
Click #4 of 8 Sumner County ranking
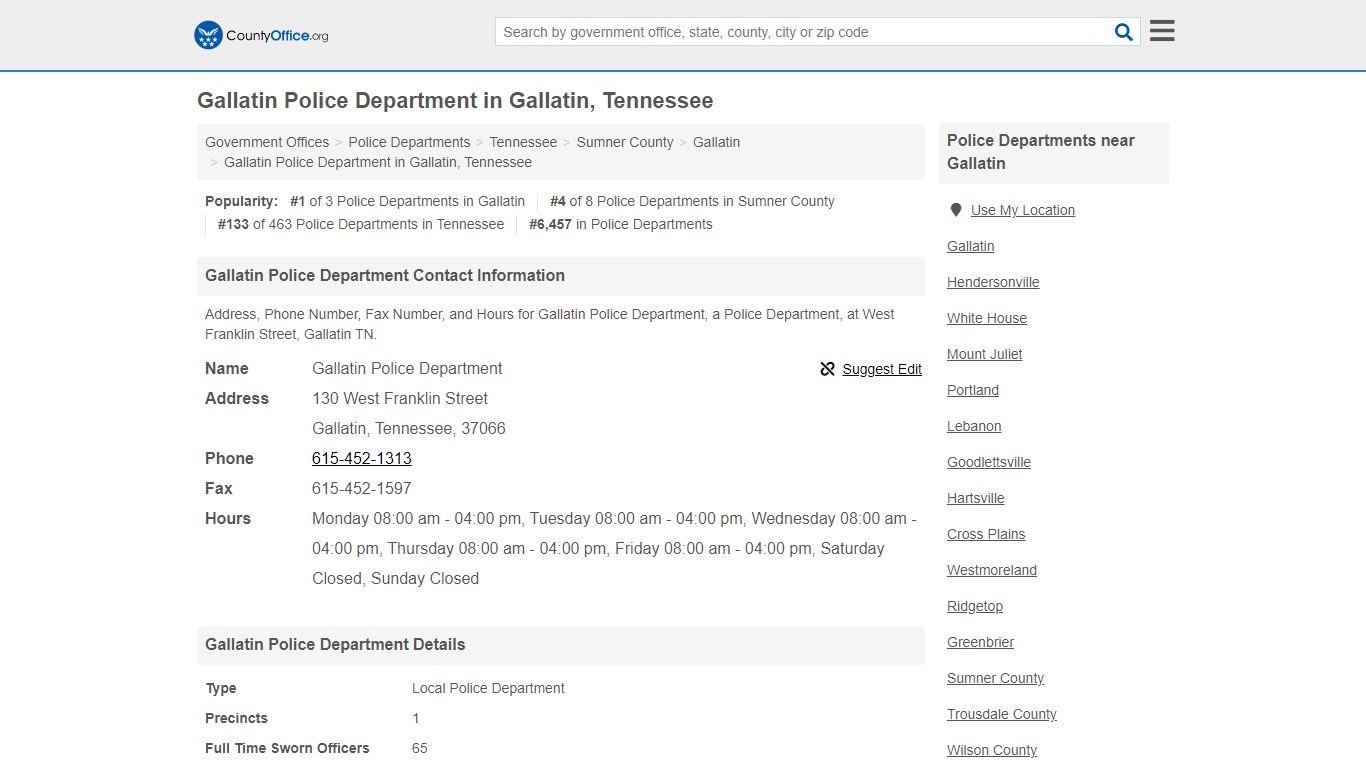(x=692, y=201)
